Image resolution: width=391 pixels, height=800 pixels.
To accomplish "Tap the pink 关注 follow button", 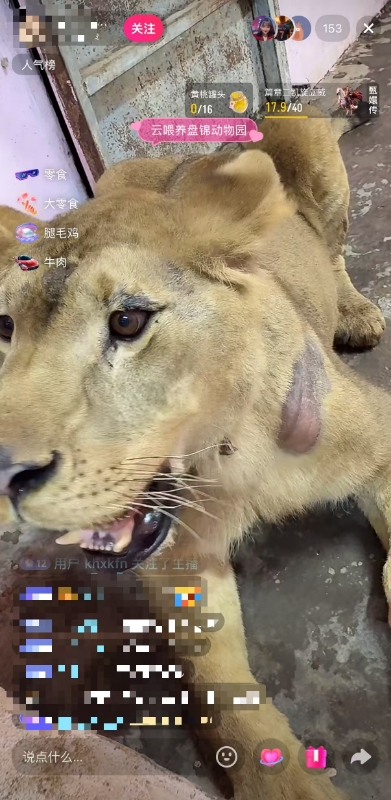I will coord(143,29).
